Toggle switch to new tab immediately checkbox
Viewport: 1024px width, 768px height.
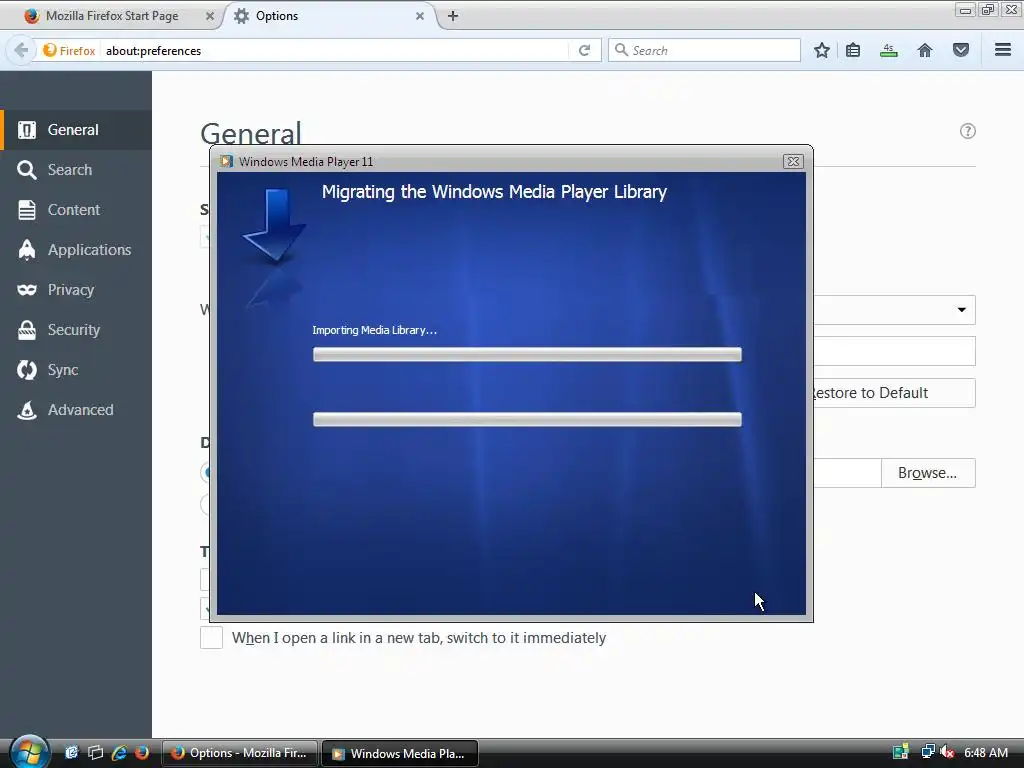[x=211, y=637]
